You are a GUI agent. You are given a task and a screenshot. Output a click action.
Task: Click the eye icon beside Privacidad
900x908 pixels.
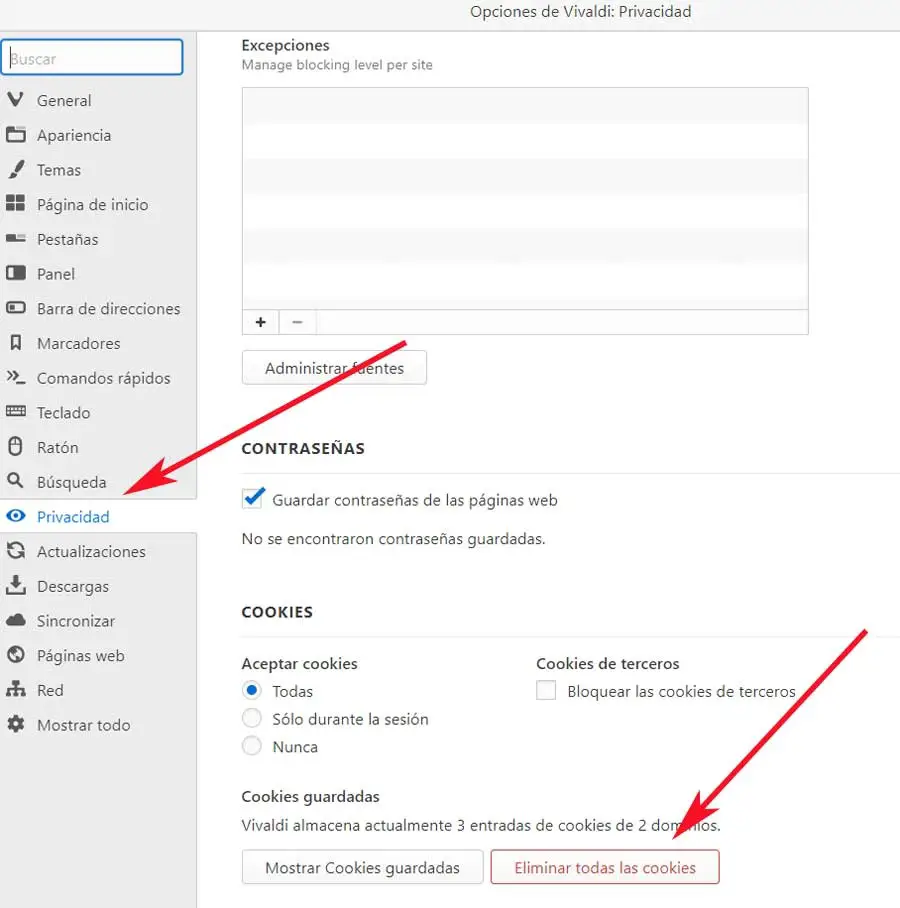[x=16, y=516]
